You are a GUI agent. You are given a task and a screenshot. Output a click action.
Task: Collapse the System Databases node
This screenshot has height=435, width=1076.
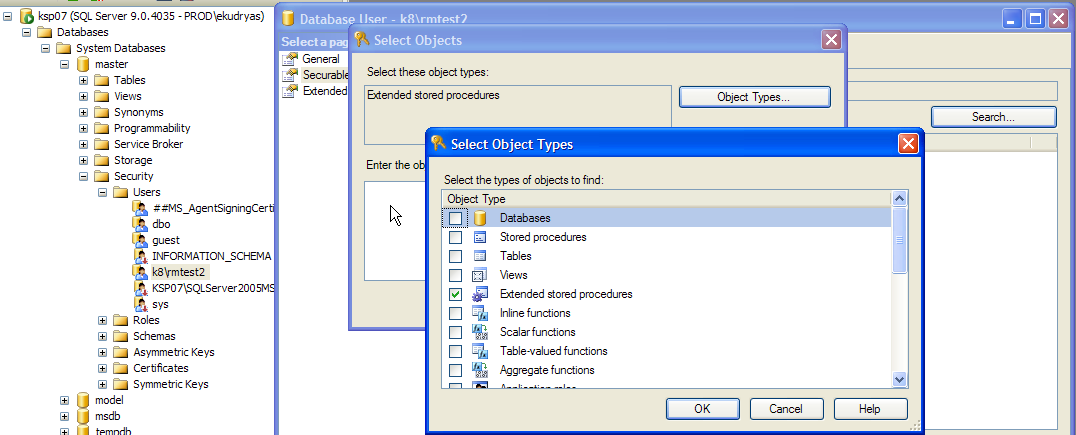point(45,48)
